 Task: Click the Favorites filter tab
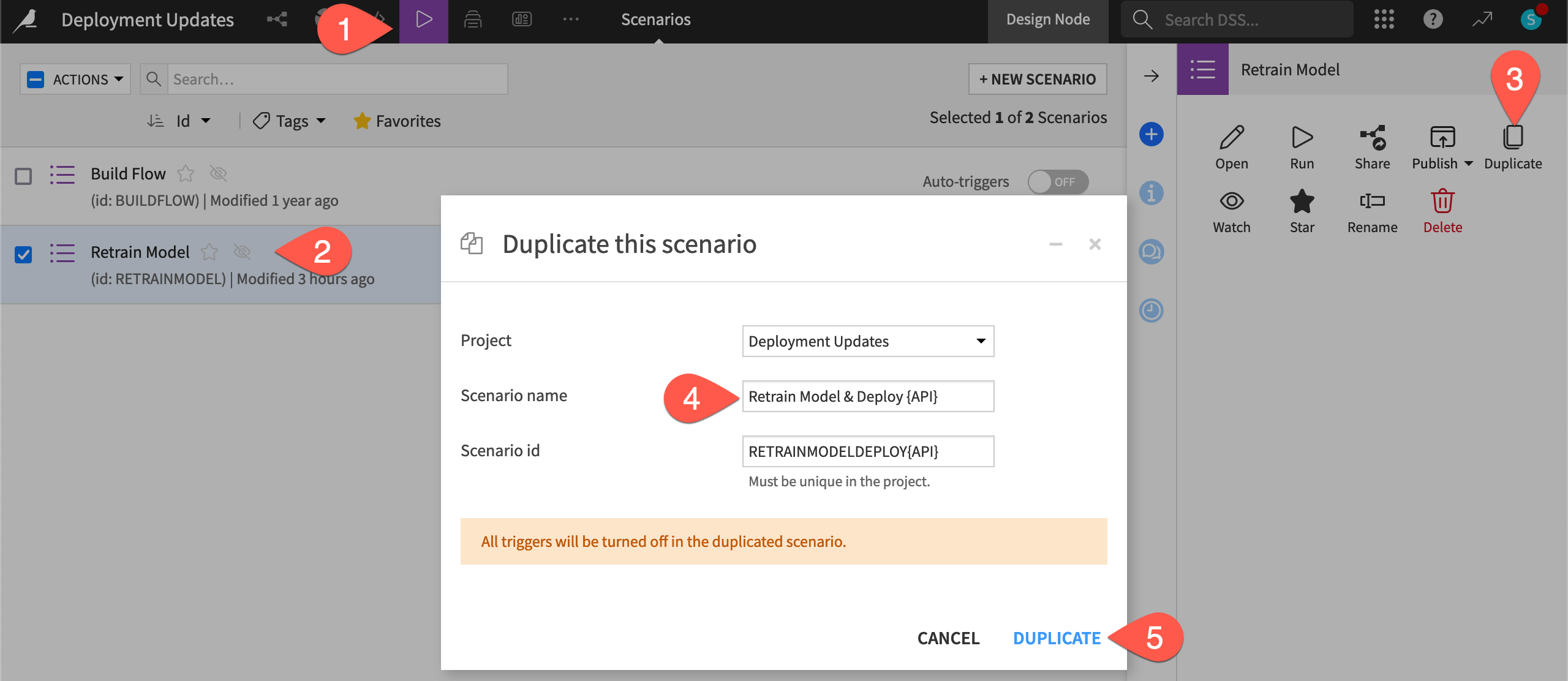tap(398, 119)
